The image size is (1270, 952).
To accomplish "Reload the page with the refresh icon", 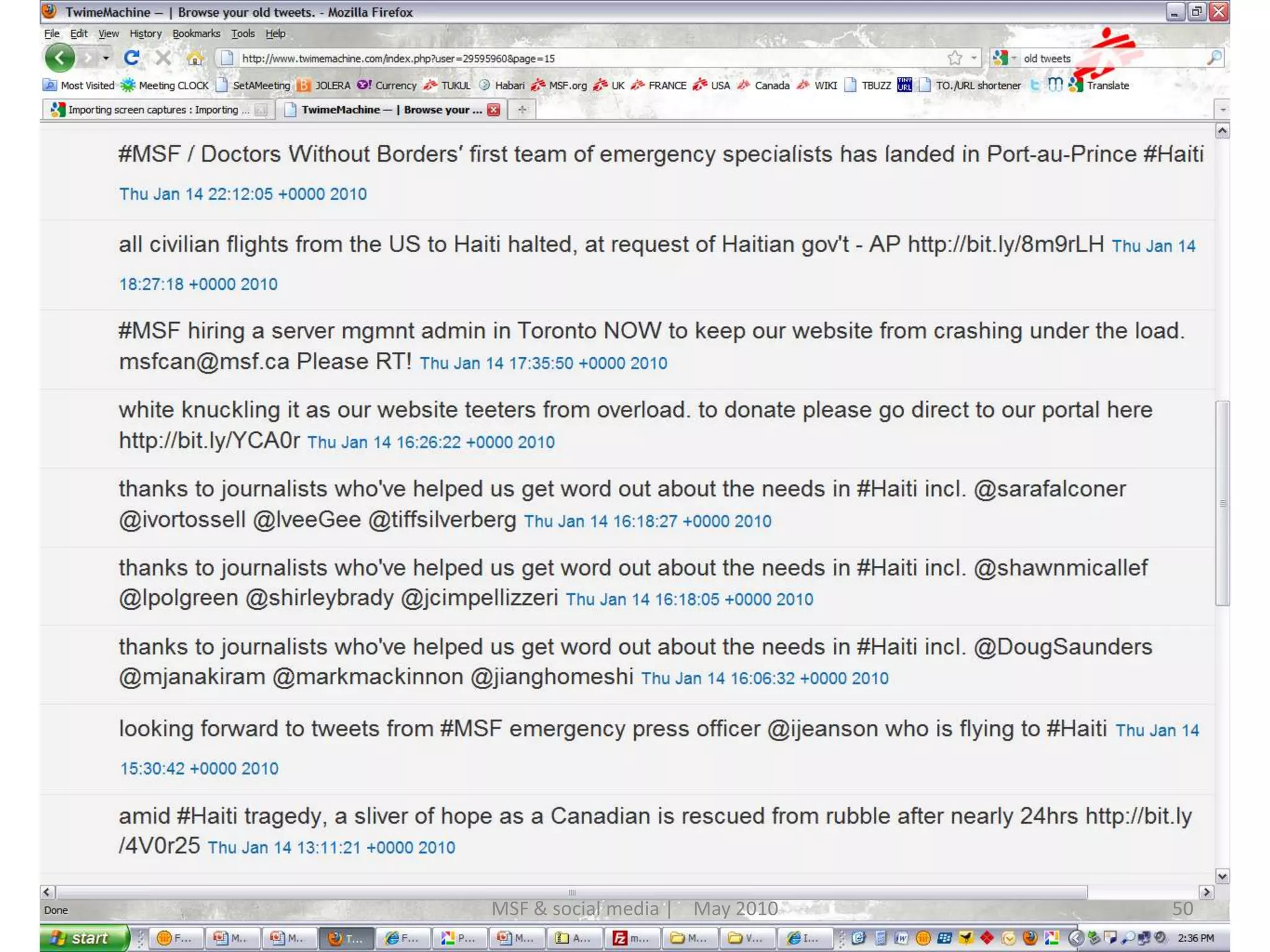I will coord(131,58).
